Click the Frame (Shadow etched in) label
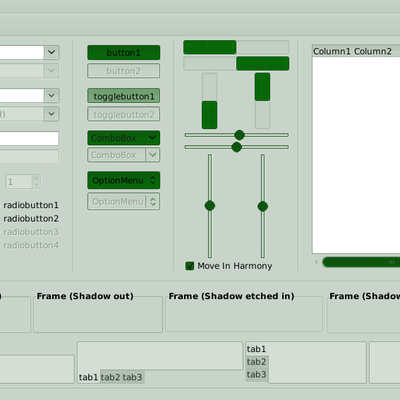400x400 pixels. click(x=231, y=296)
